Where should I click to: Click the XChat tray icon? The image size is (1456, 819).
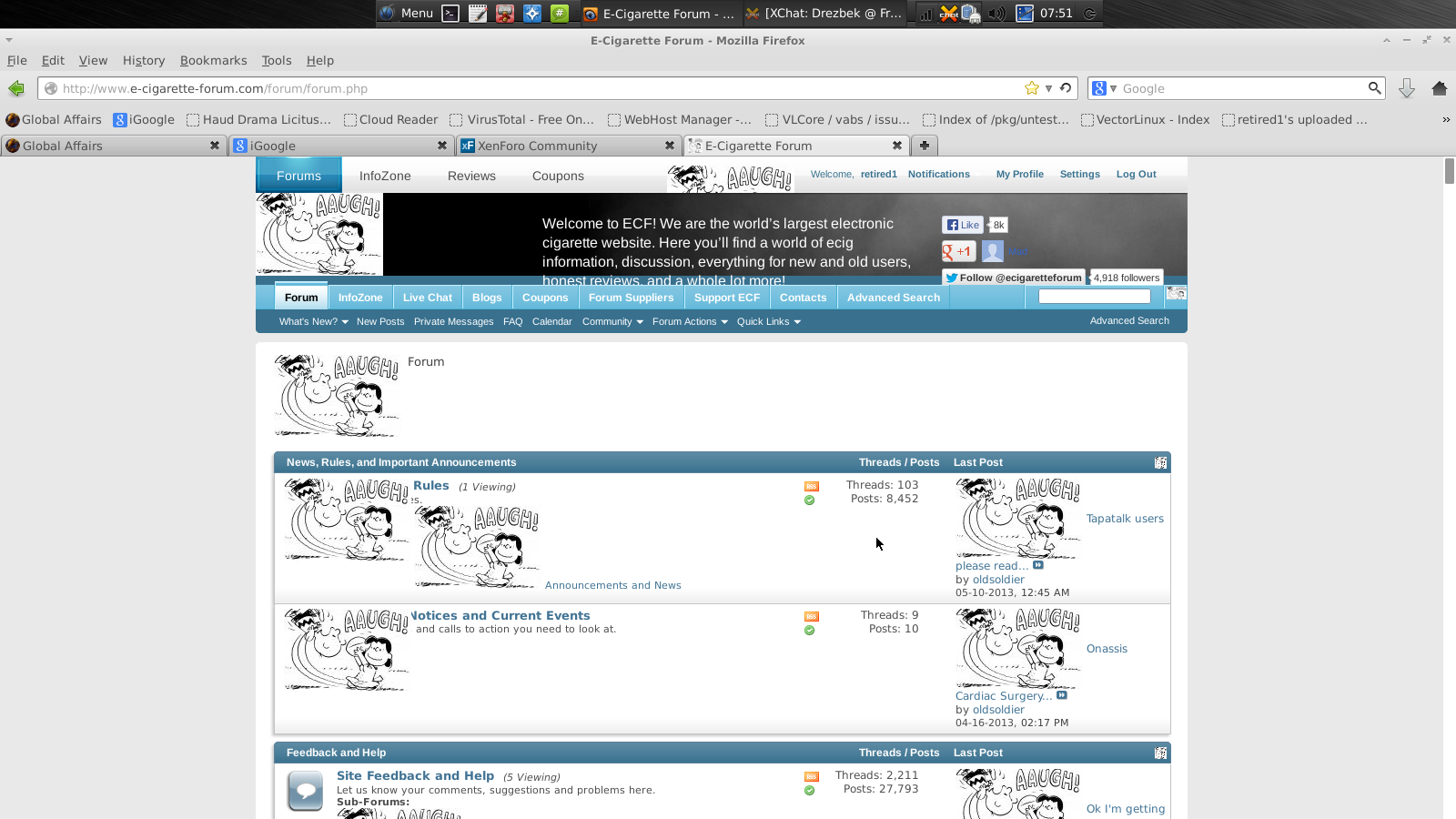click(949, 14)
